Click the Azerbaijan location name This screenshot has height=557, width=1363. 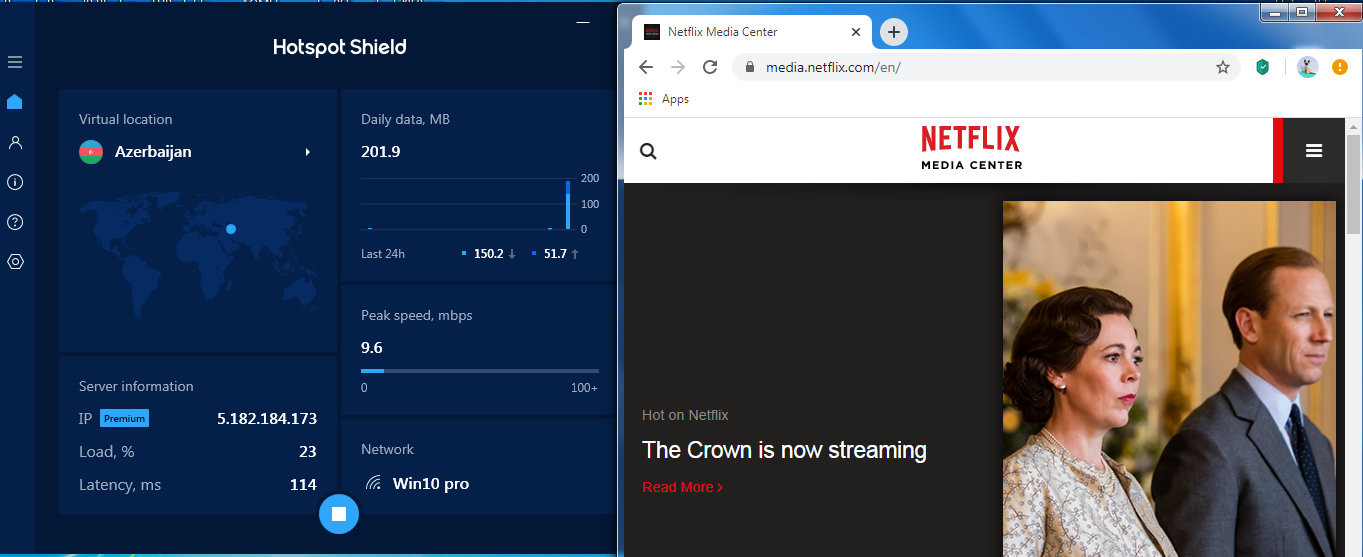pos(153,152)
